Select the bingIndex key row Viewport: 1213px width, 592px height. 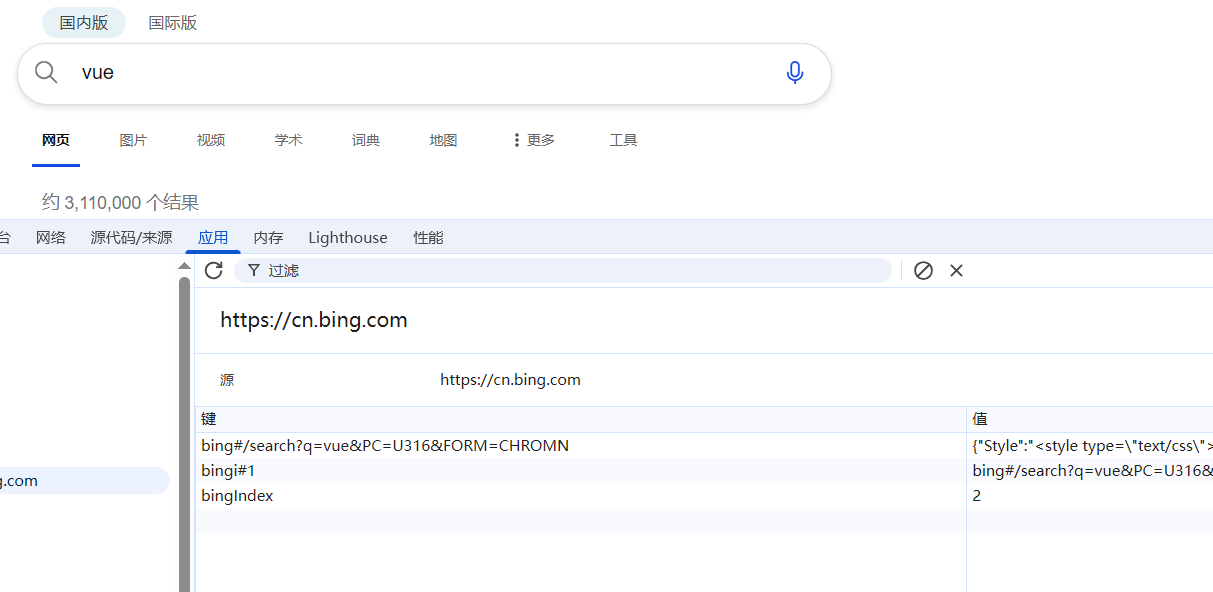580,495
